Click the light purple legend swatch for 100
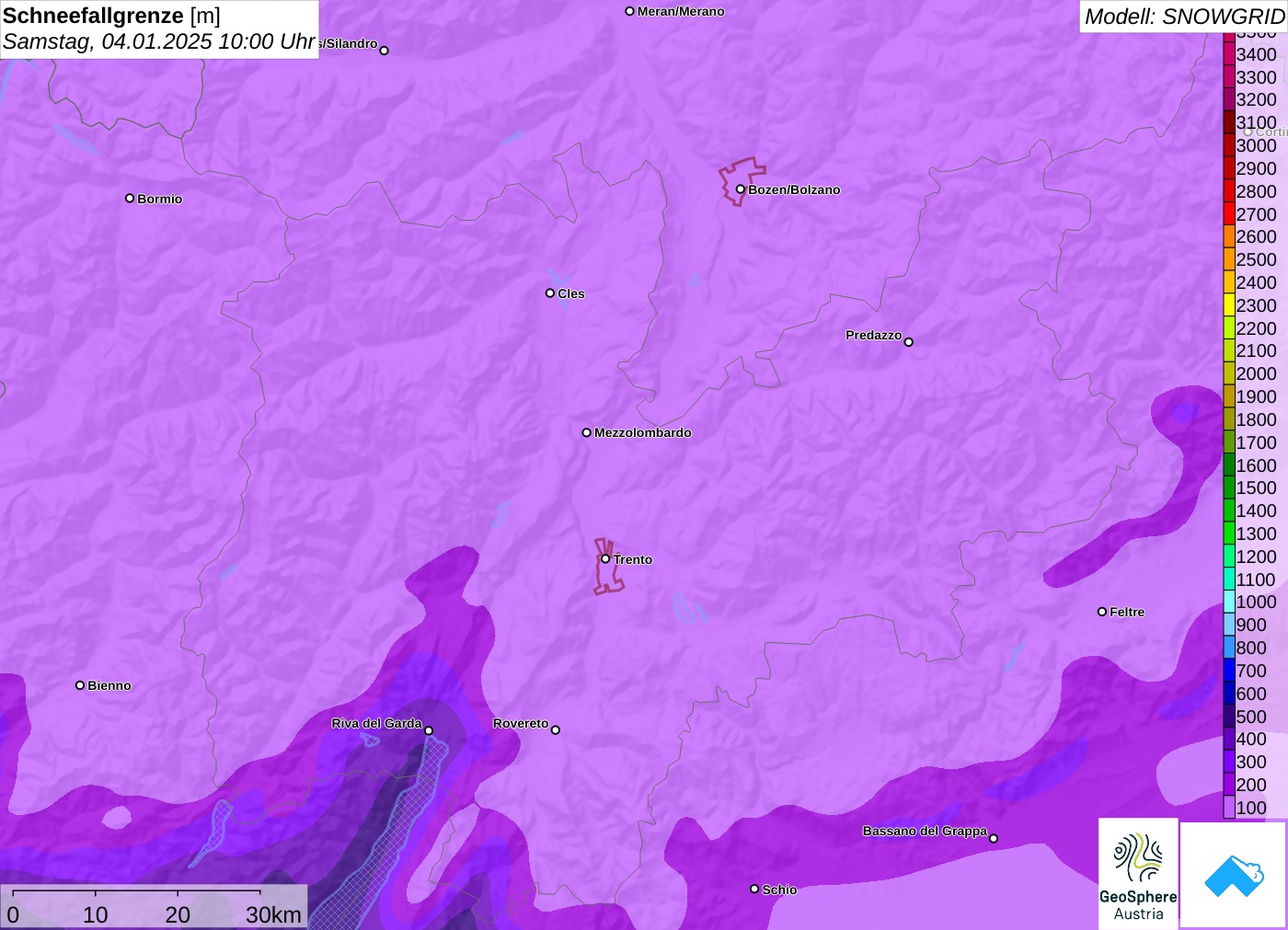The width and height of the screenshot is (1288, 930). (1229, 808)
